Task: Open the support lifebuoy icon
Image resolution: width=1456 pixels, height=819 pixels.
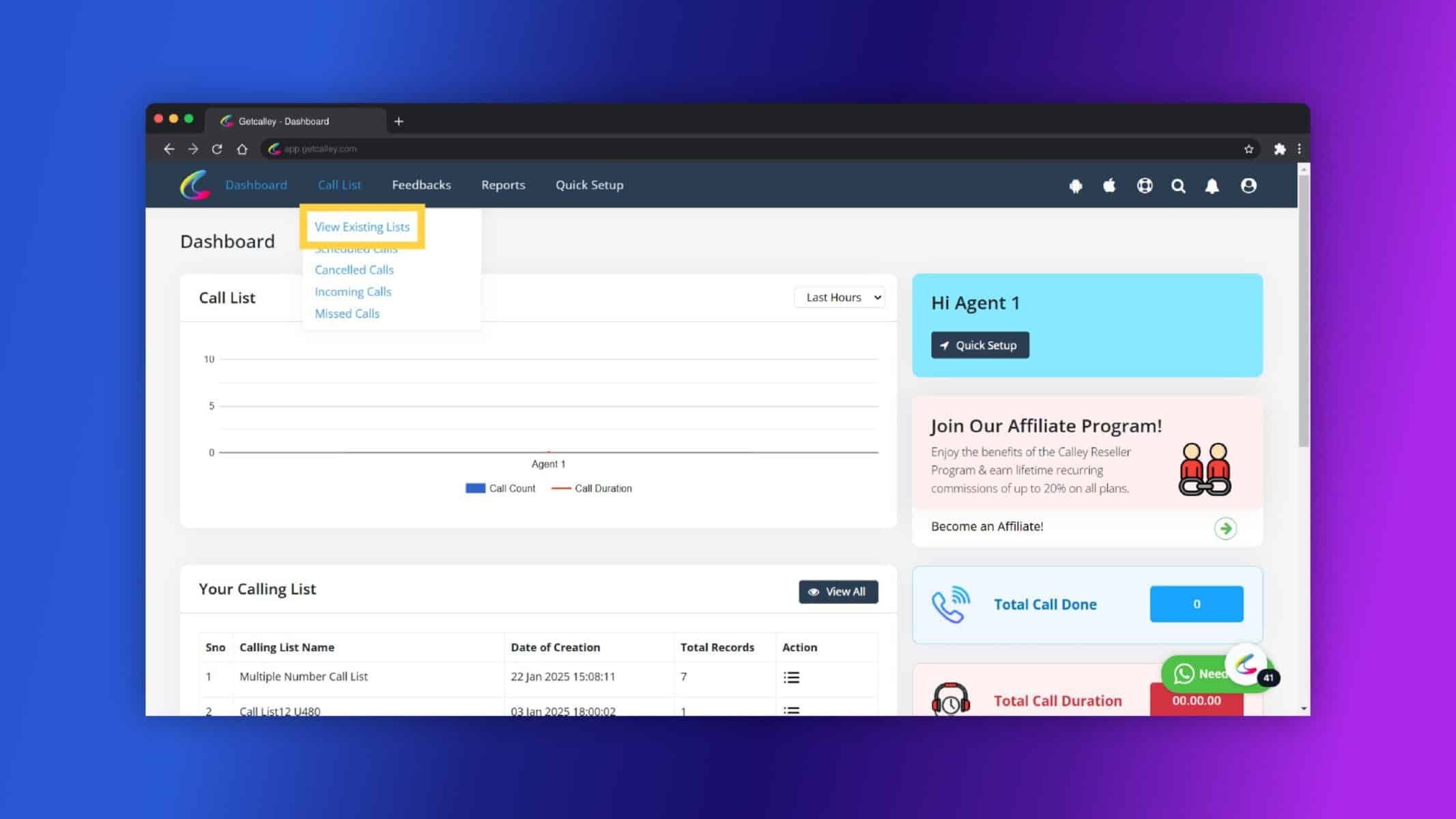Action: point(1145,186)
